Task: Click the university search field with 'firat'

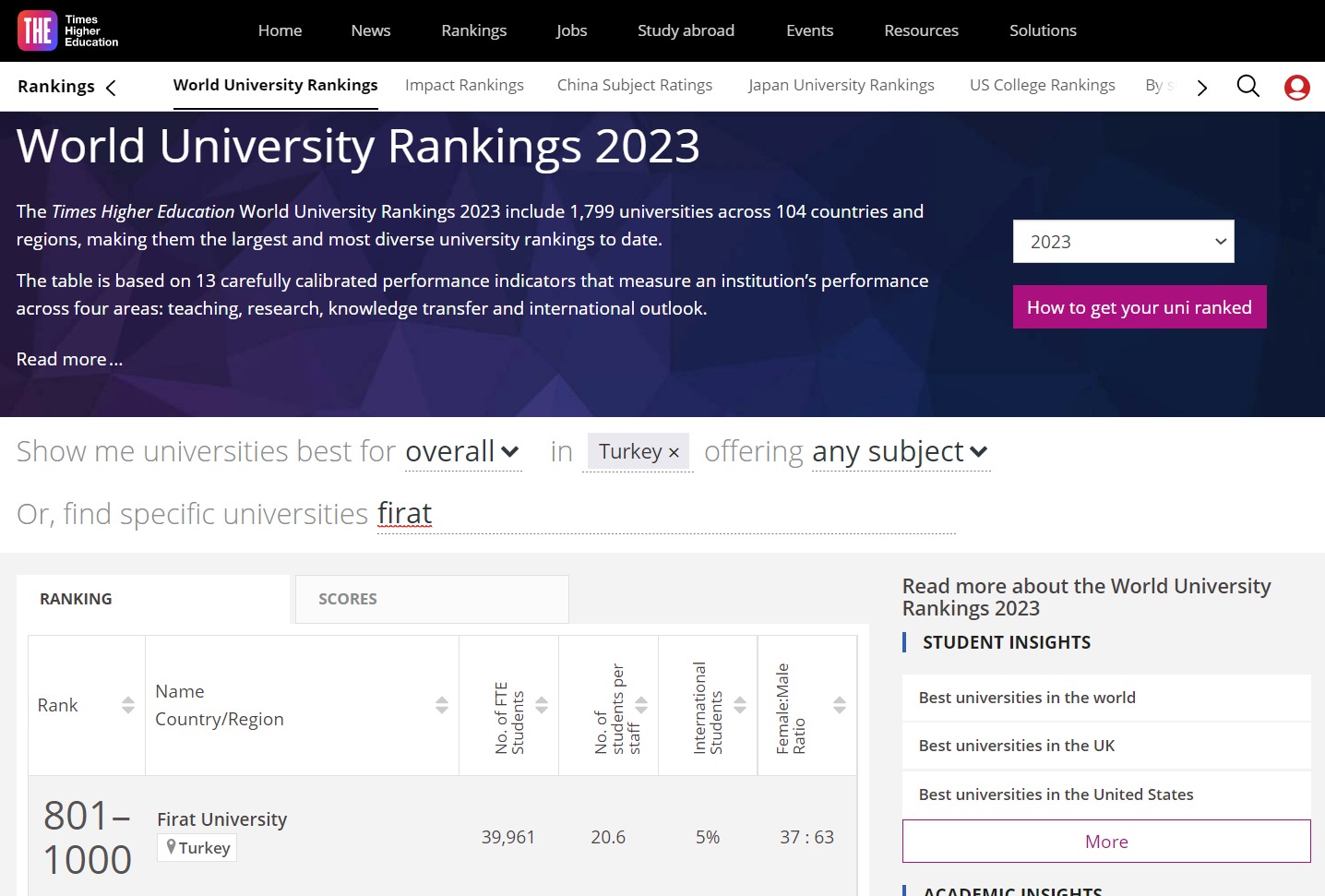Action: click(x=666, y=514)
